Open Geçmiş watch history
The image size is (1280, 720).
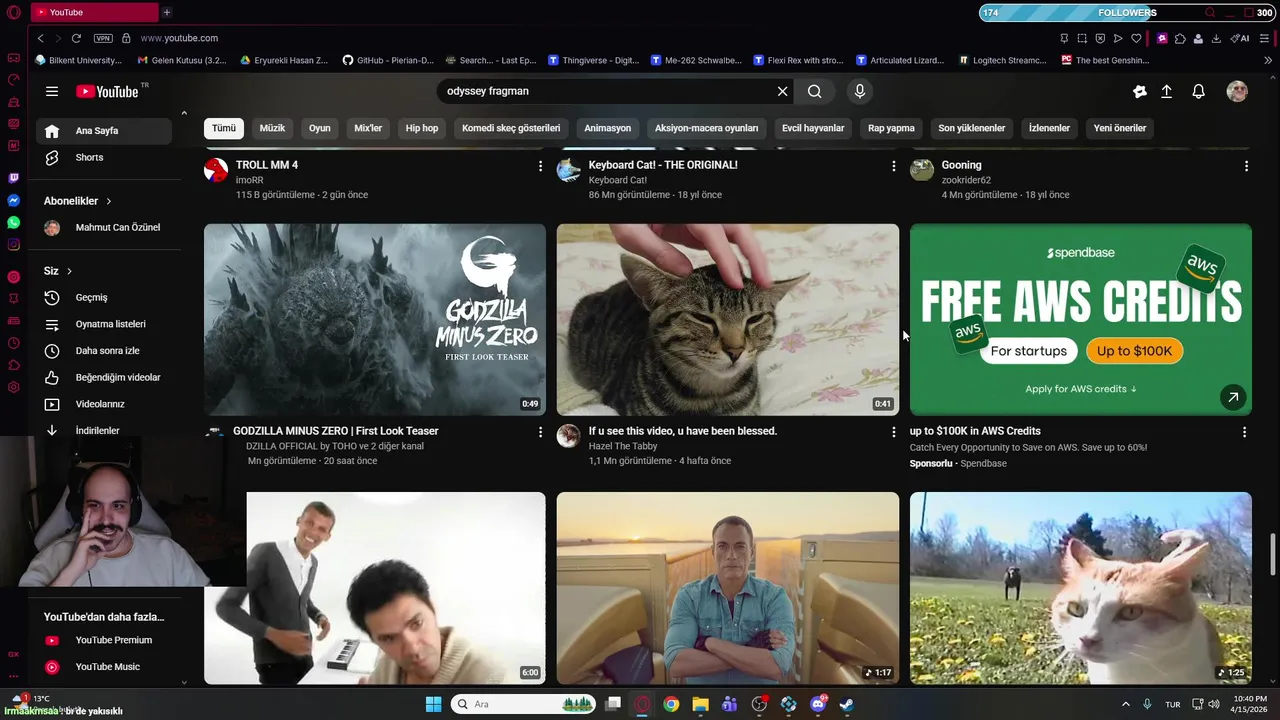[104, 298]
